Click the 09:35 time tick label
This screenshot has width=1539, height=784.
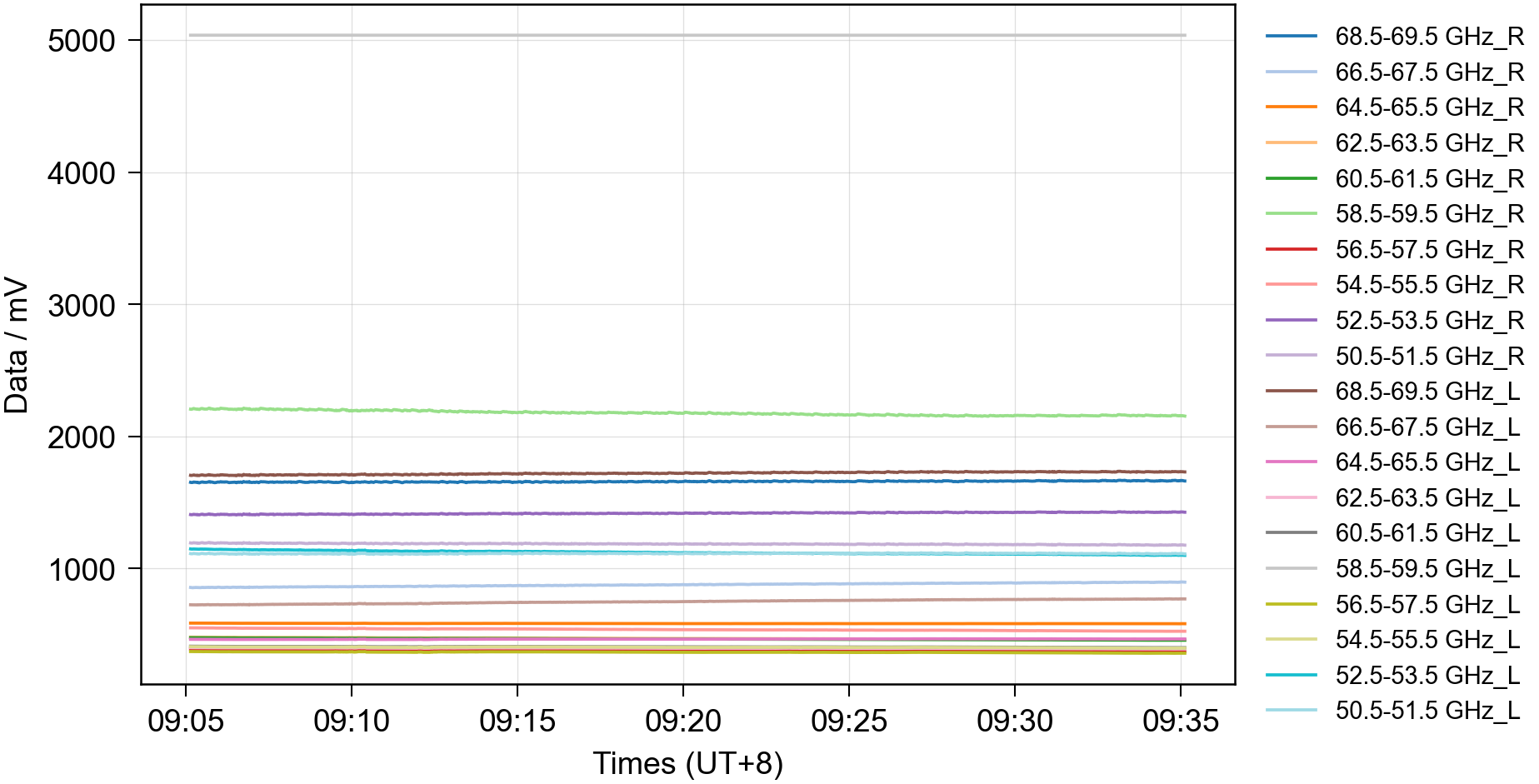point(1180,721)
